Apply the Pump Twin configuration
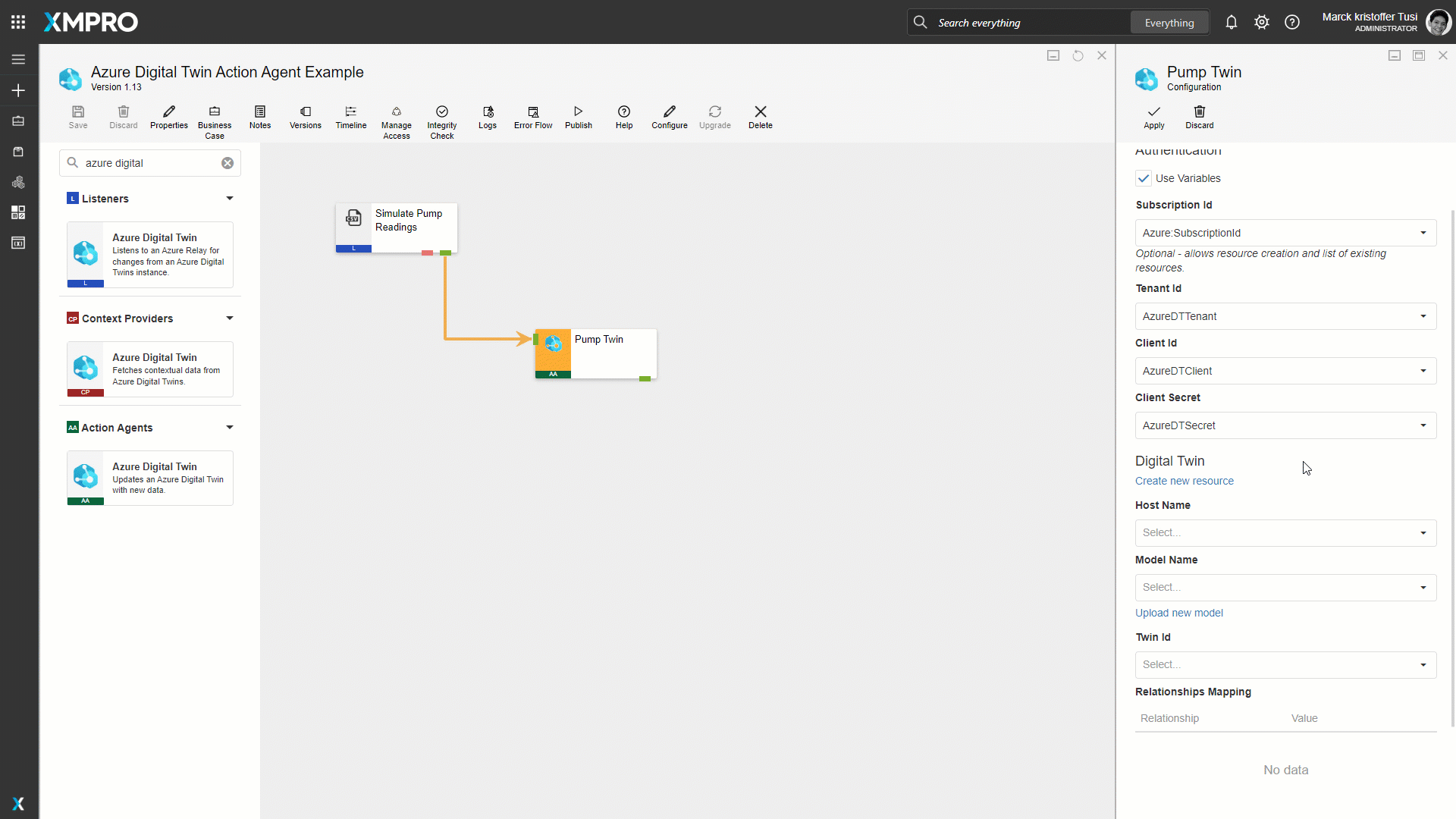The width and height of the screenshot is (1456, 819). point(1153,117)
